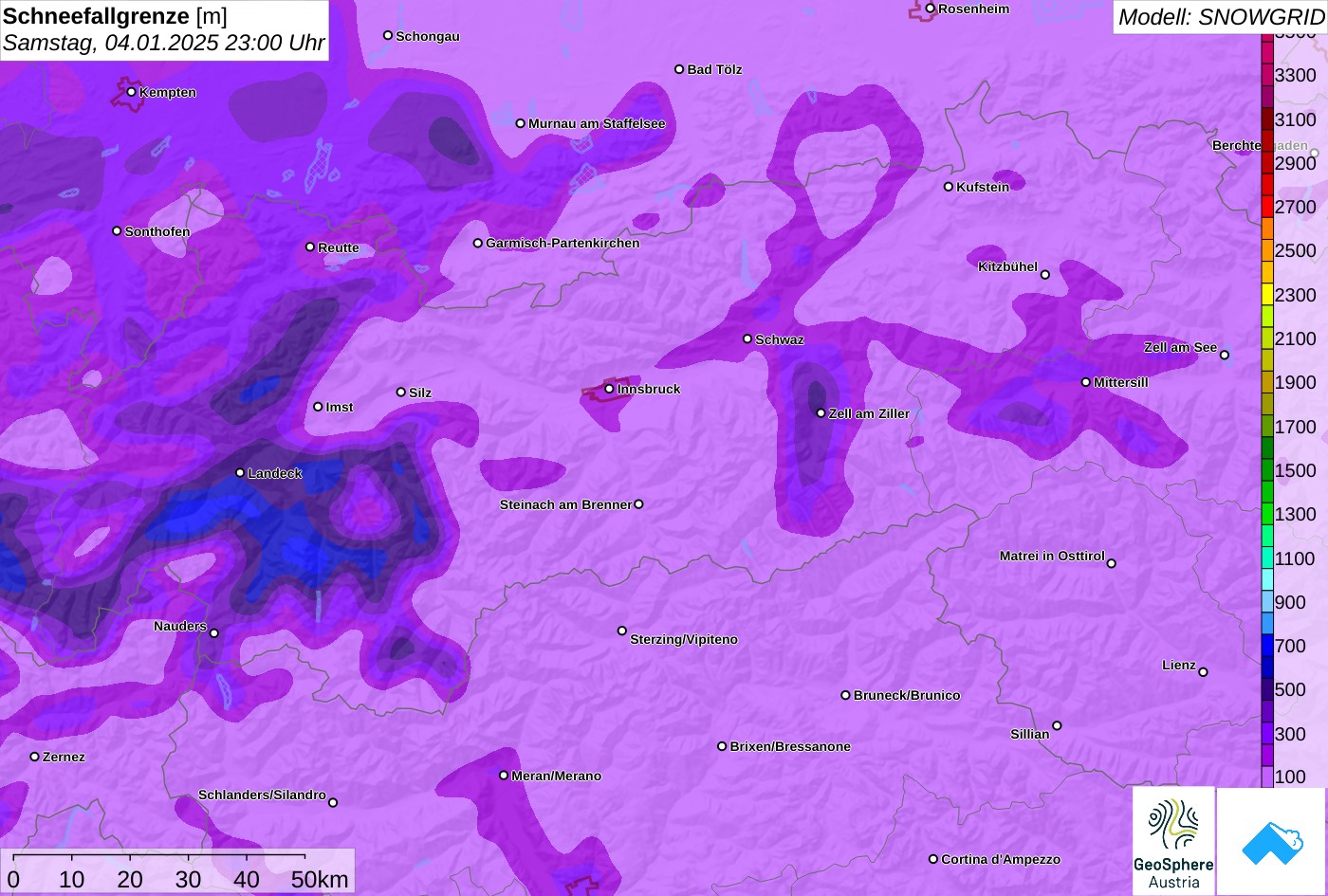Viewport: 1328px width, 896px height.
Task: Click the green 1500 legend color
Action: click(x=1267, y=470)
